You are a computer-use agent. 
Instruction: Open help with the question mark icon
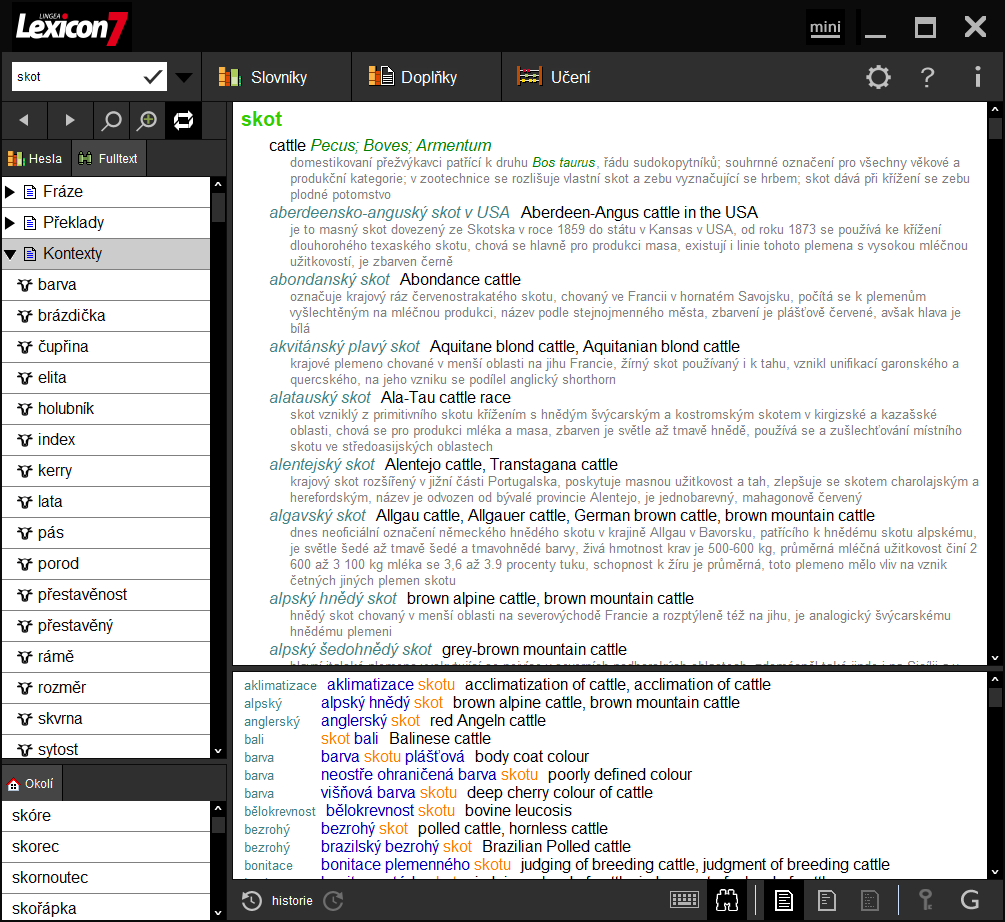[927, 77]
